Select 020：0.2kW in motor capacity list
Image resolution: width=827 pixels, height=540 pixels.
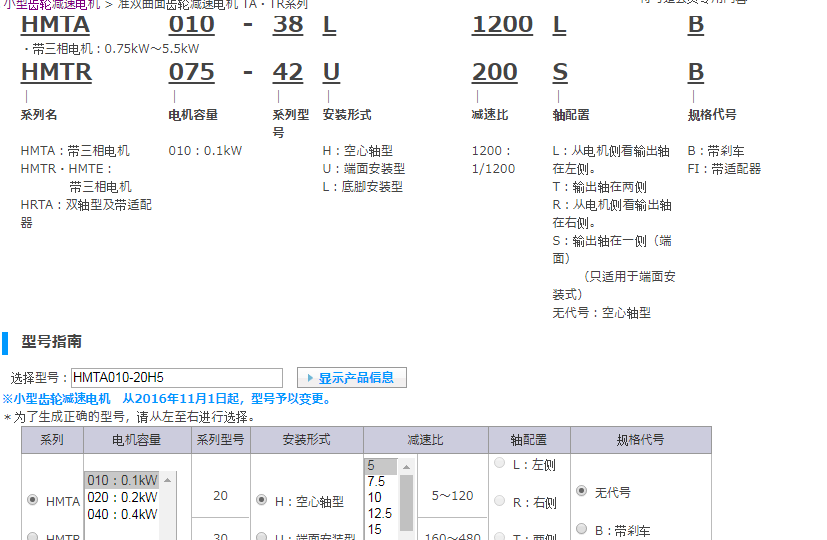point(121,497)
